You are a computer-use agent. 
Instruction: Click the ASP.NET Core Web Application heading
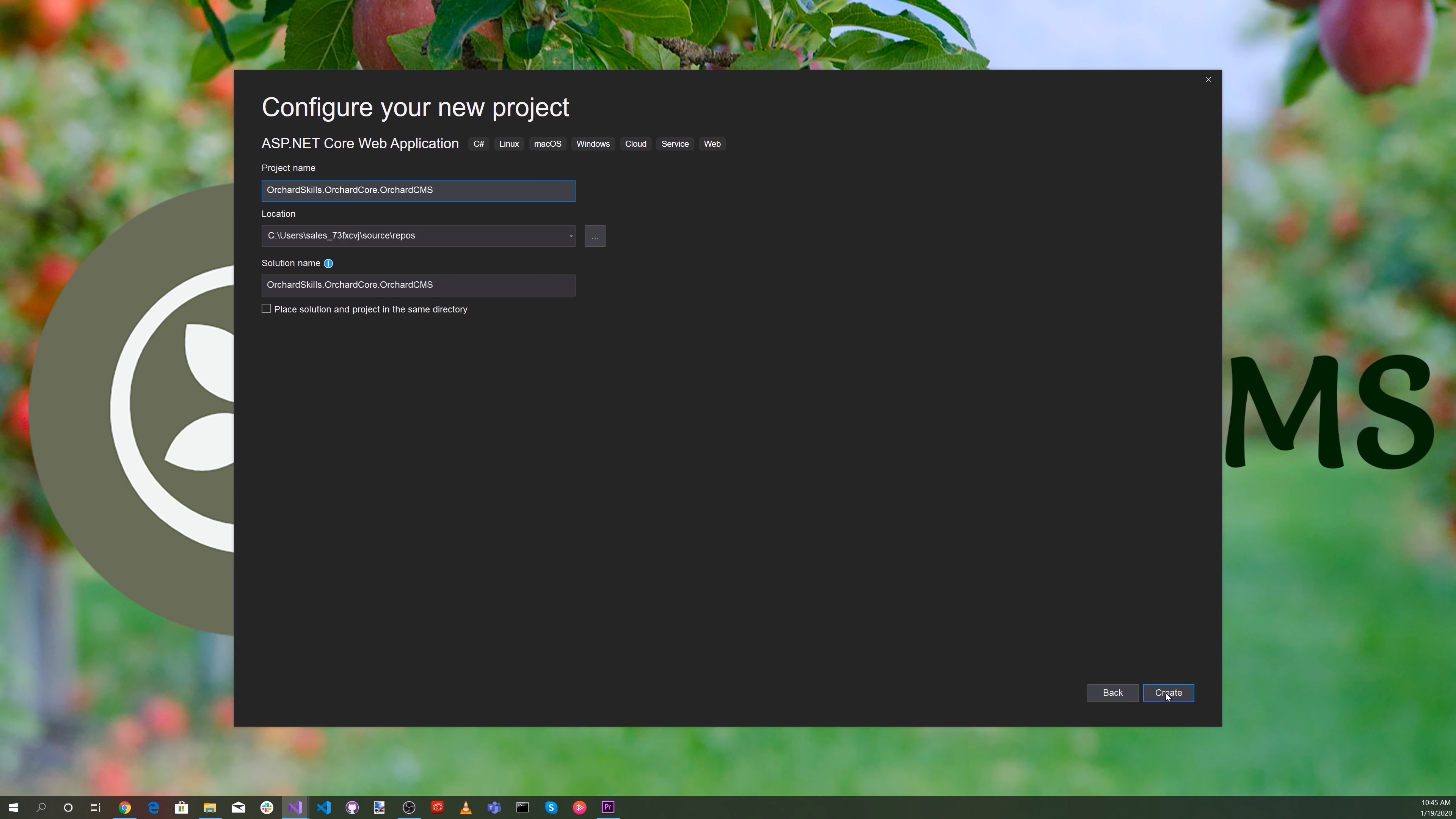[x=360, y=144]
